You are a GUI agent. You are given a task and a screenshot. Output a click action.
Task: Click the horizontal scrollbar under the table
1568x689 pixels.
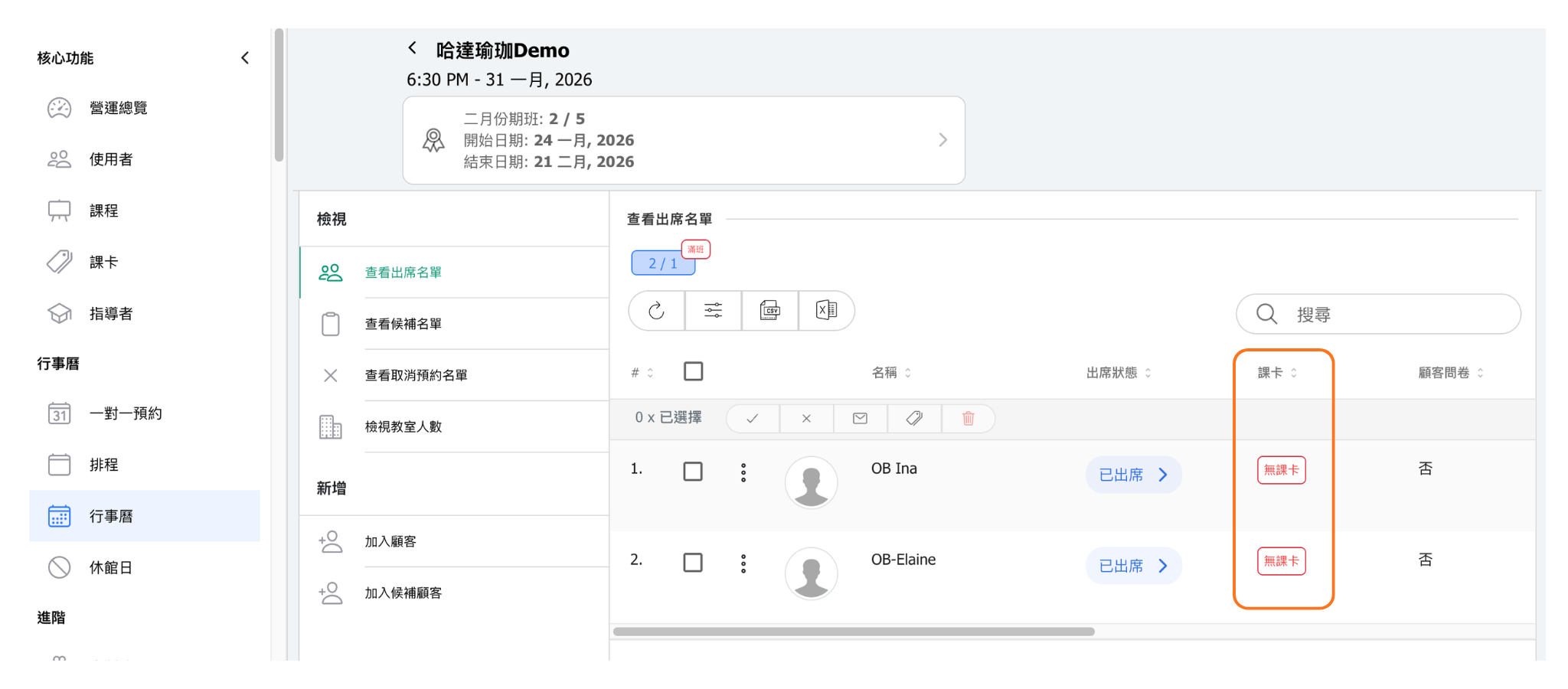click(853, 632)
